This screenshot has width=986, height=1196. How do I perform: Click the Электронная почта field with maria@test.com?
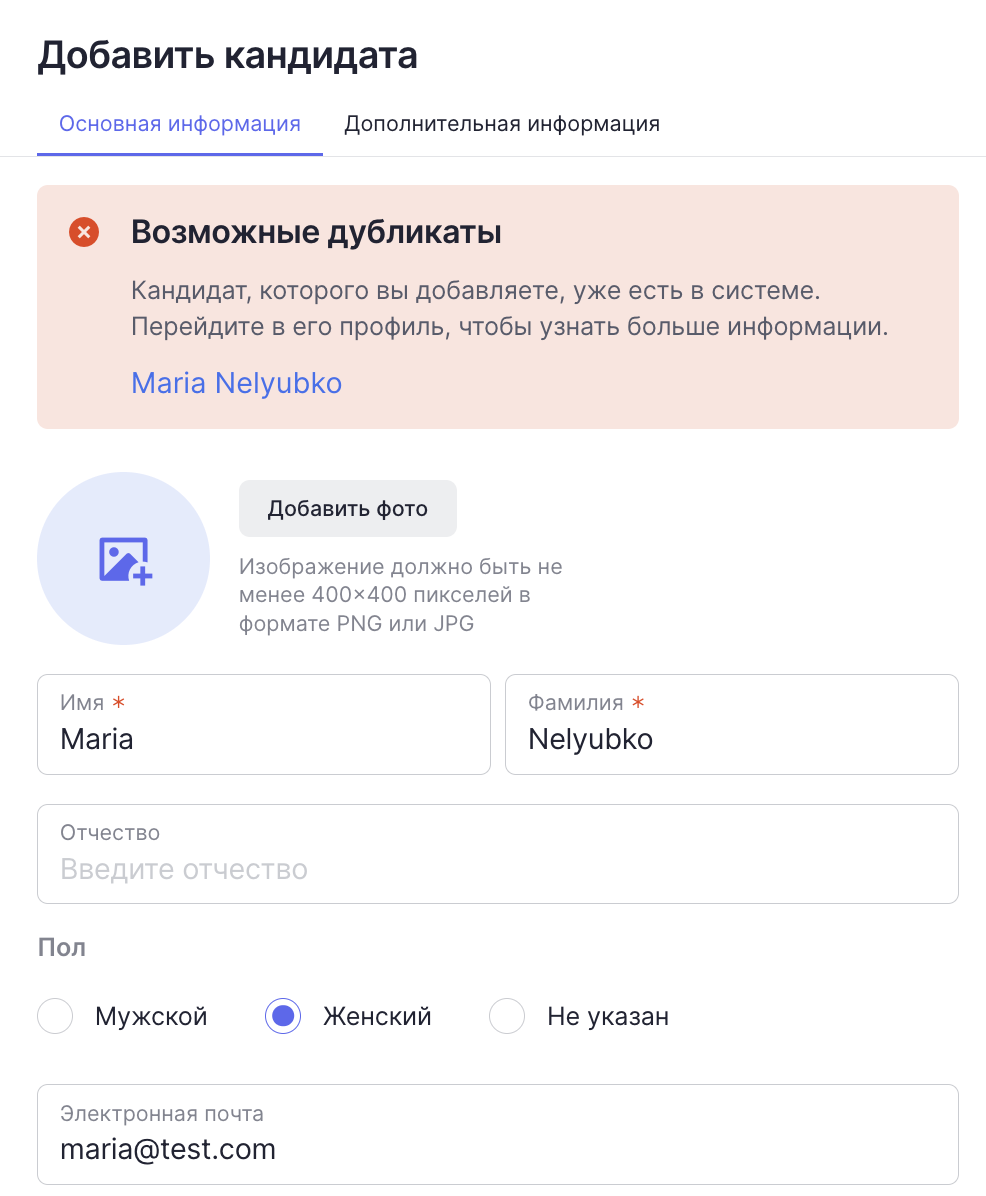[498, 1135]
